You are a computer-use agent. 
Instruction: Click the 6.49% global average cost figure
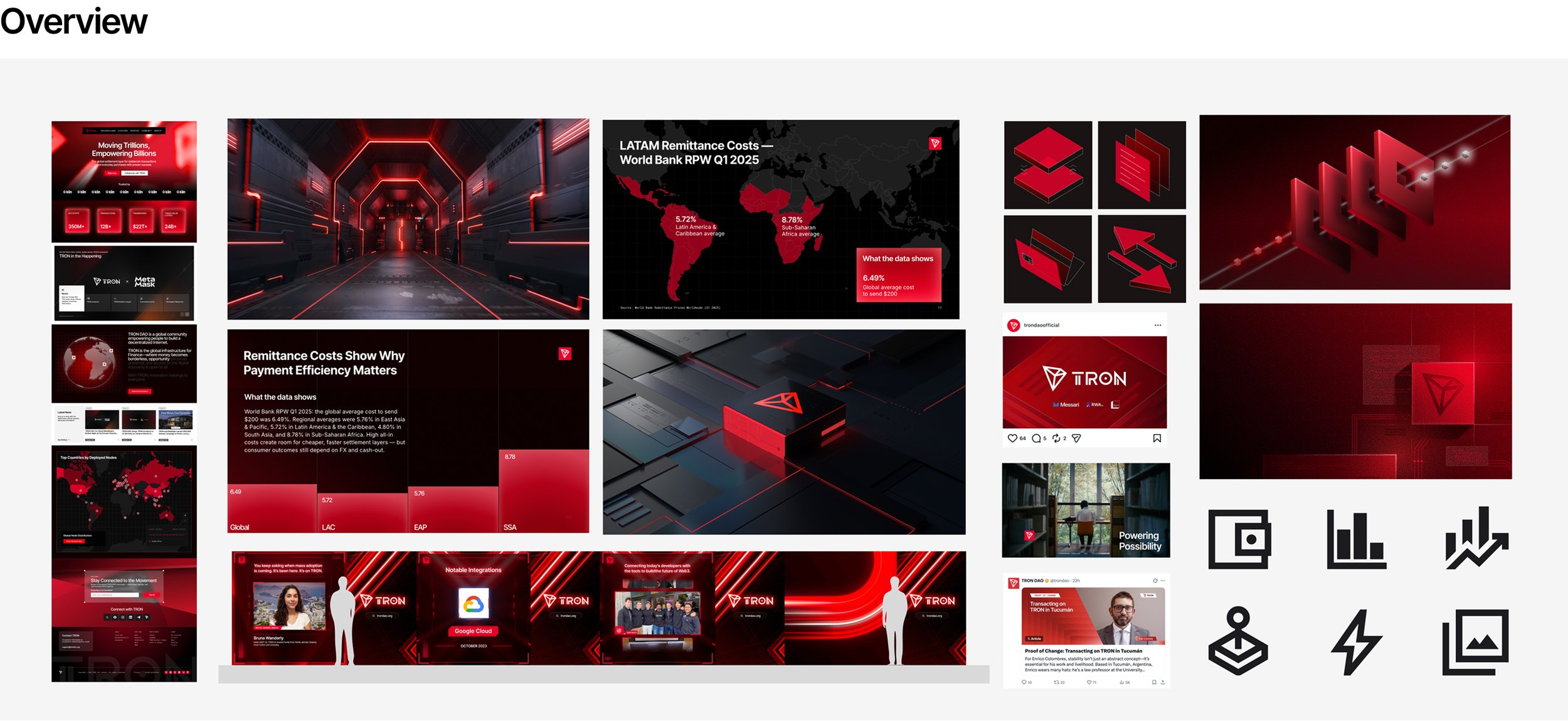click(874, 278)
